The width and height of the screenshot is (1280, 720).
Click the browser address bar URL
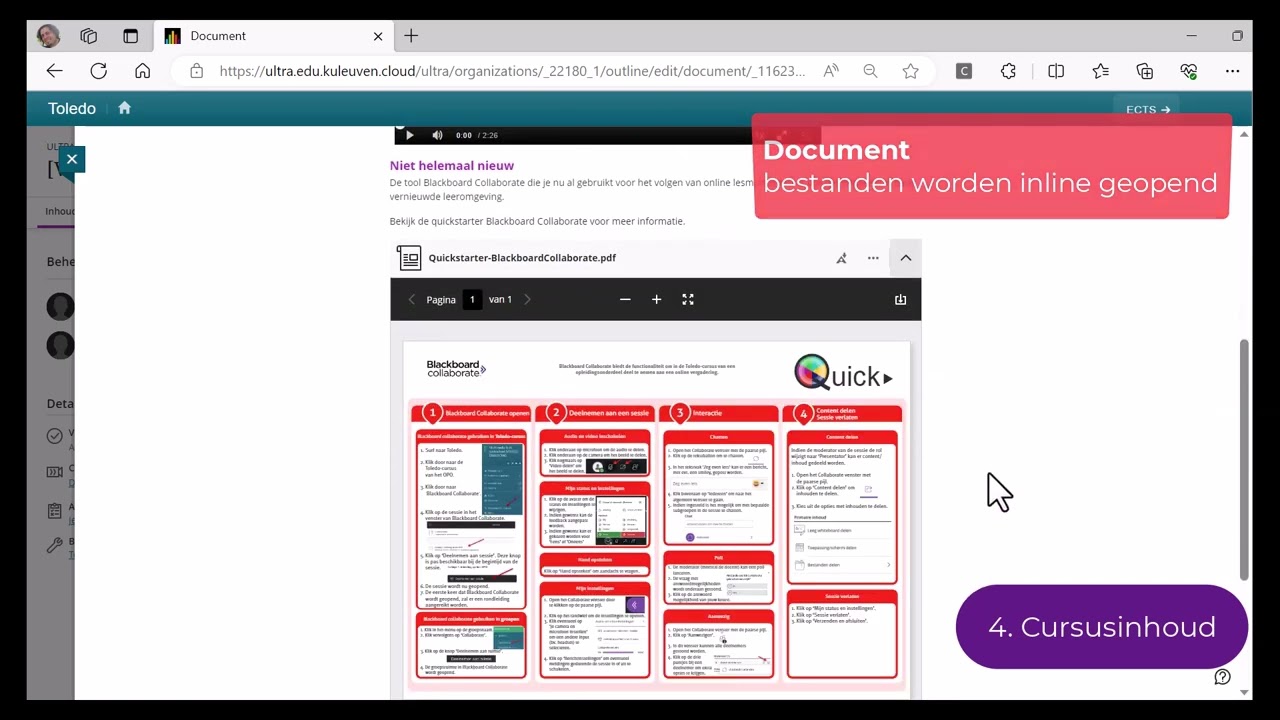[512, 71]
